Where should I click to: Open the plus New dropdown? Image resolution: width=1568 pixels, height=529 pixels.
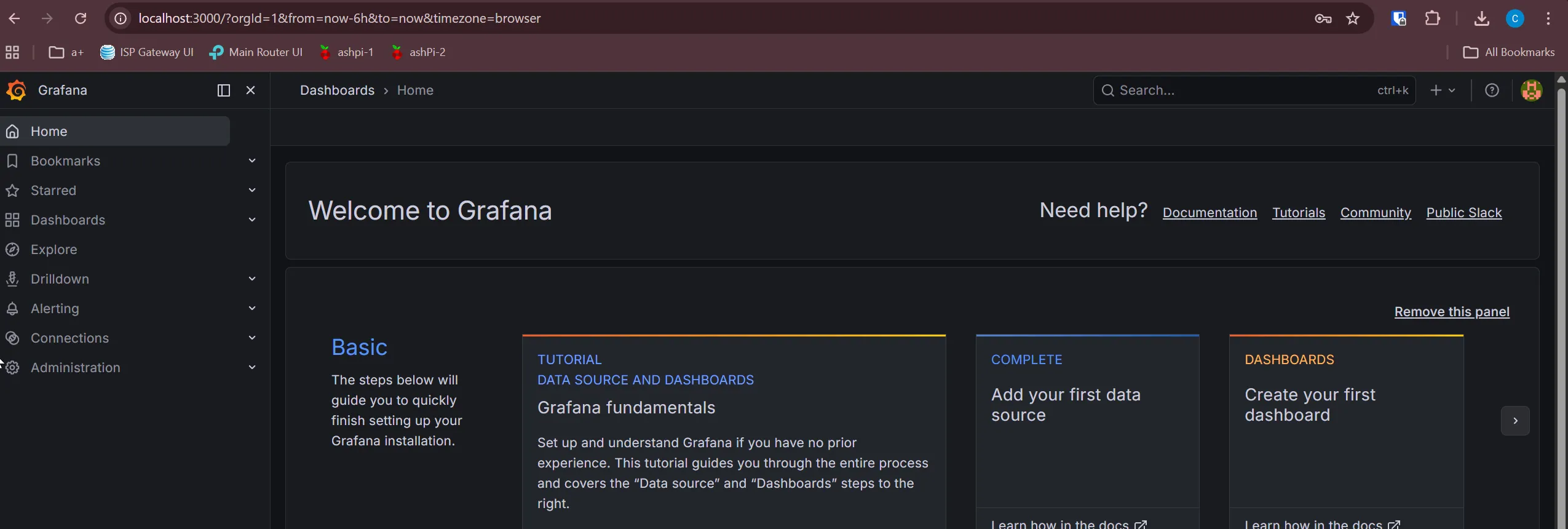[1443, 90]
